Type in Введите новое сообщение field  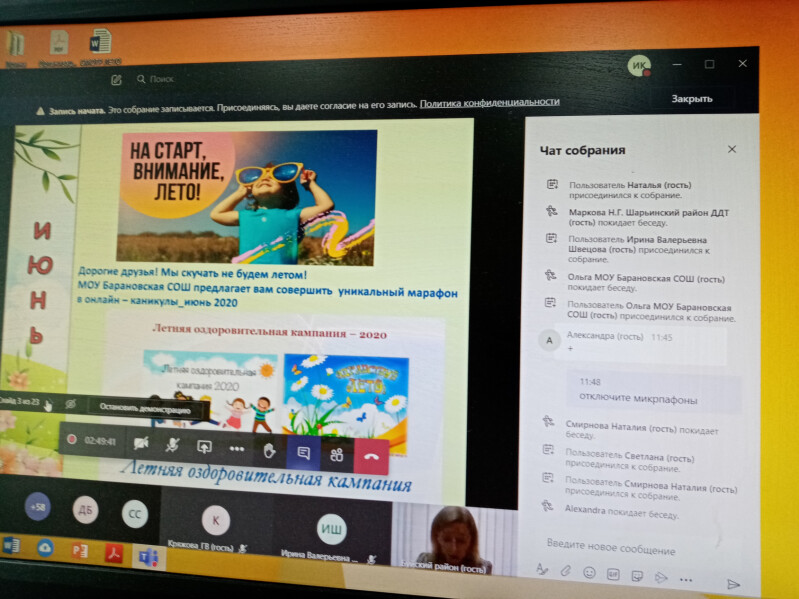tap(630, 548)
